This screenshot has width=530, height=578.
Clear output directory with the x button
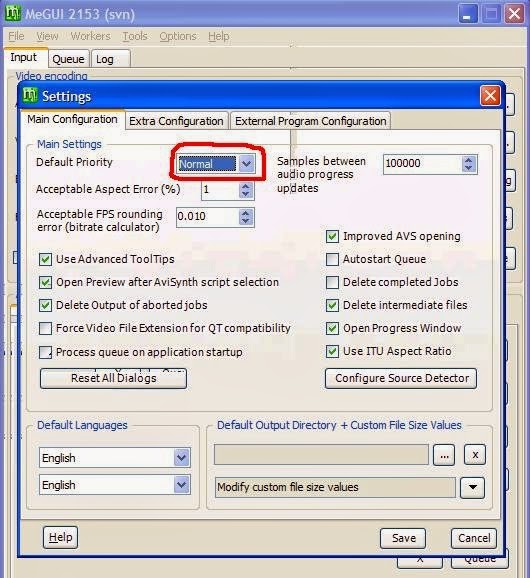pyautogui.click(x=475, y=455)
